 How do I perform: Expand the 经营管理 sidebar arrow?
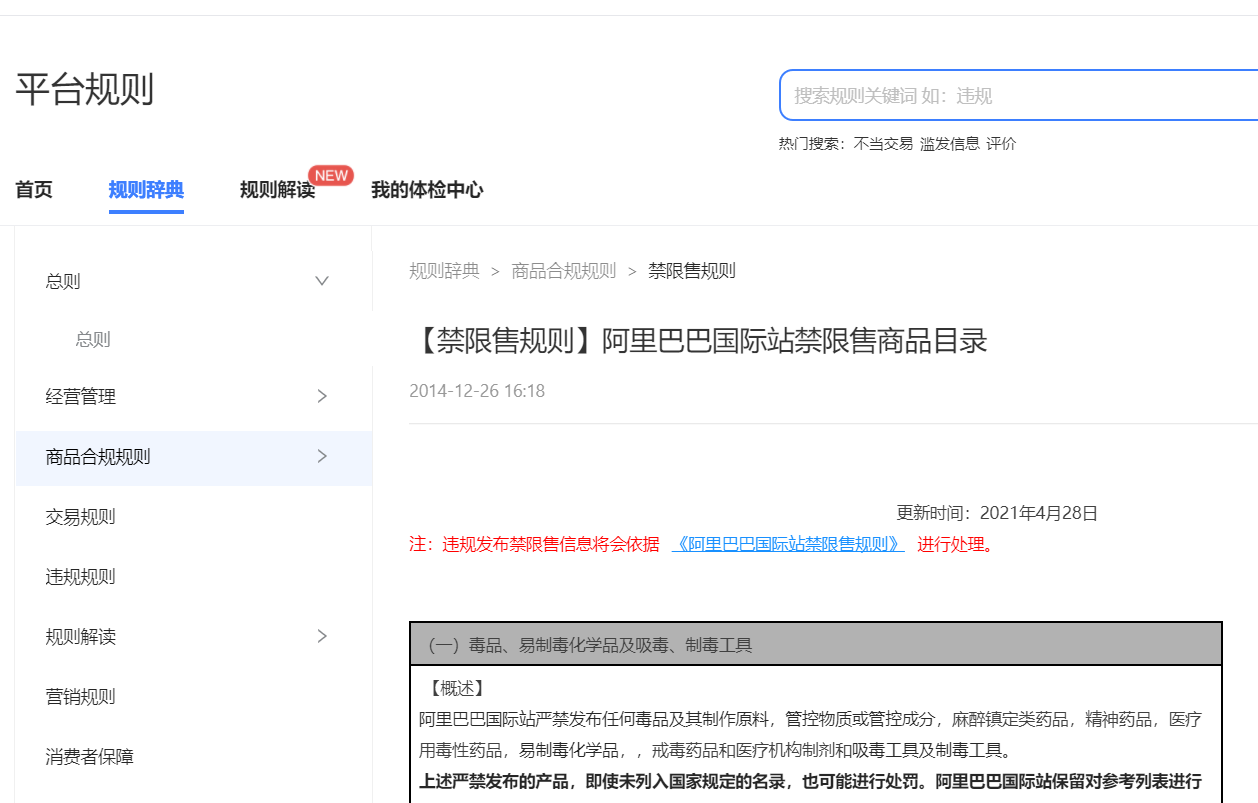click(x=322, y=396)
